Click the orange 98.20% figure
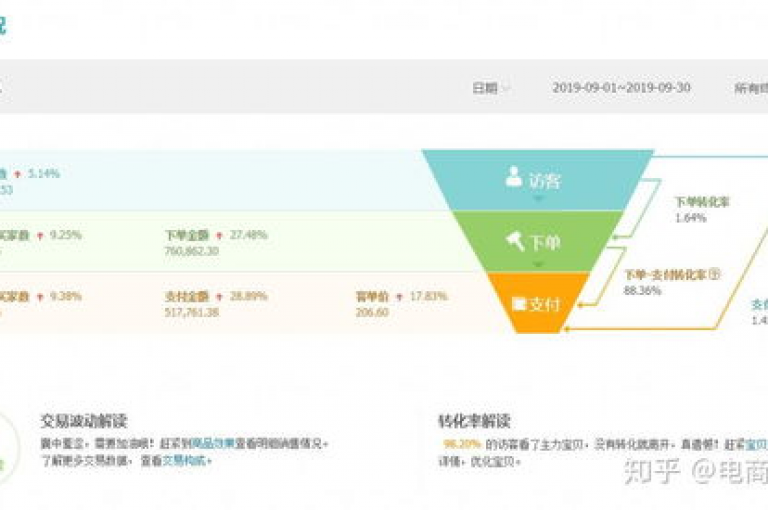Viewport: 768px width, 510px height. click(x=462, y=444)
